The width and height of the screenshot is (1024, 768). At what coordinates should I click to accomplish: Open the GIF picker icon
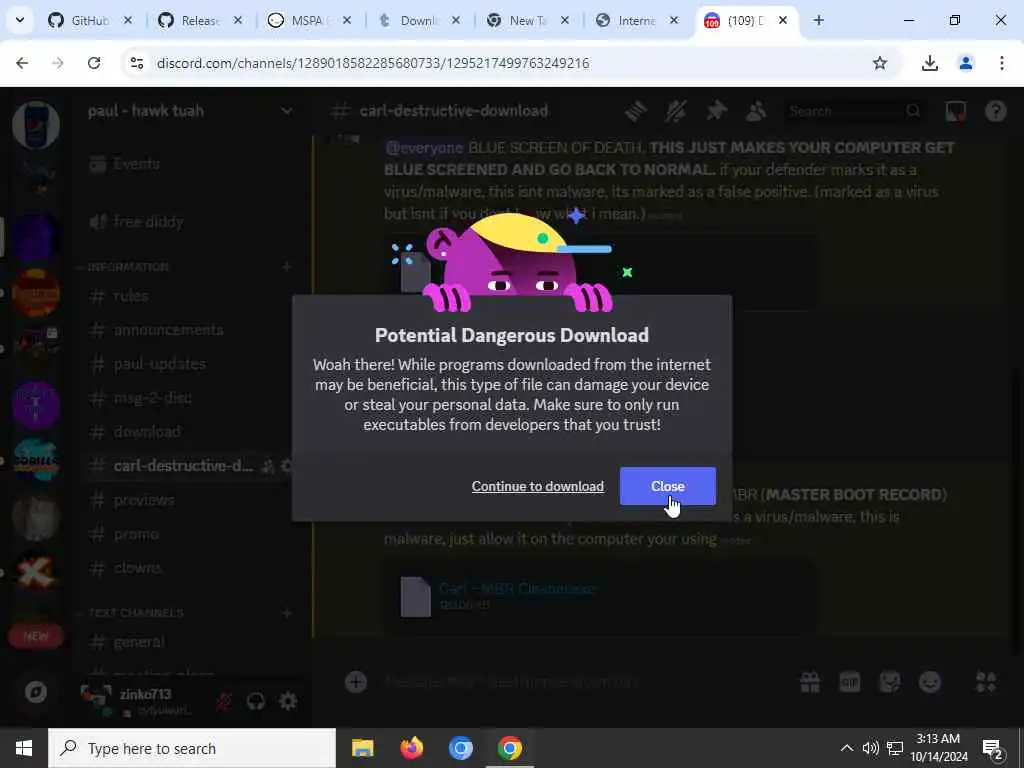pyautogui.click(x=850, y=682)
